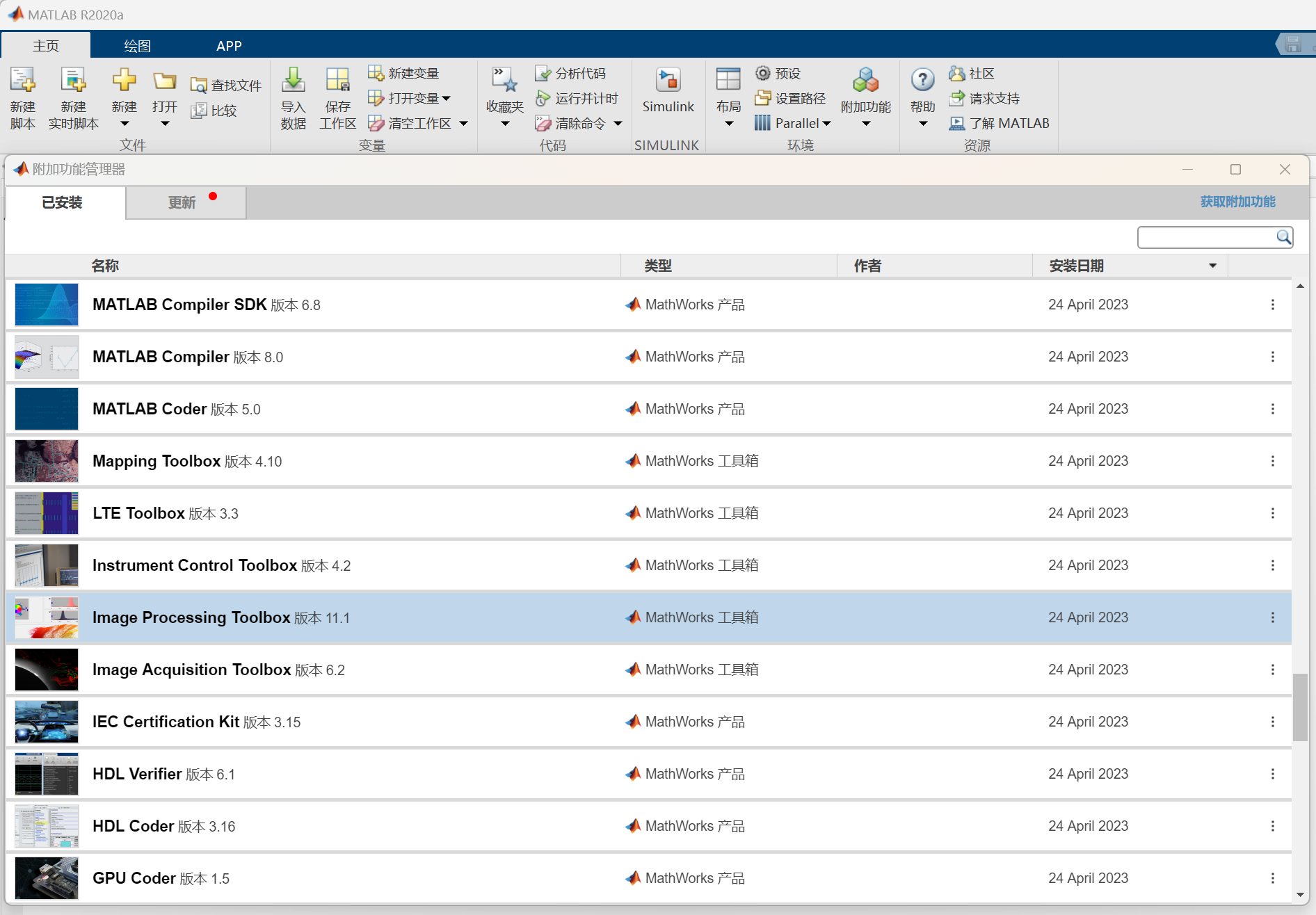Click the 安装日期 sort arrow
This screenshot has height=915, width=1316.
(1213, 266)
